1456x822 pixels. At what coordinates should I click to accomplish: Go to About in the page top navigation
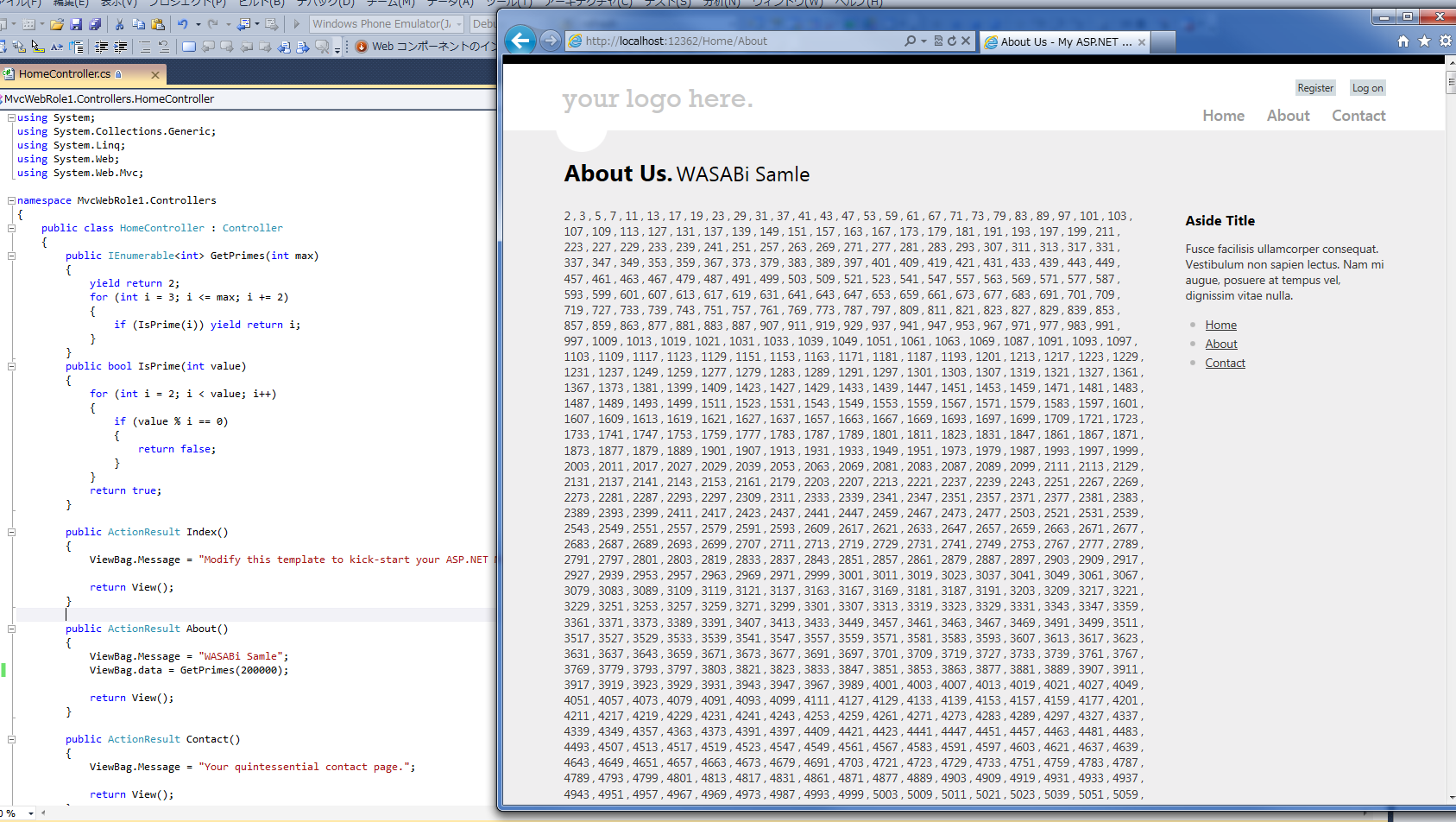(x=1289, y=116)
